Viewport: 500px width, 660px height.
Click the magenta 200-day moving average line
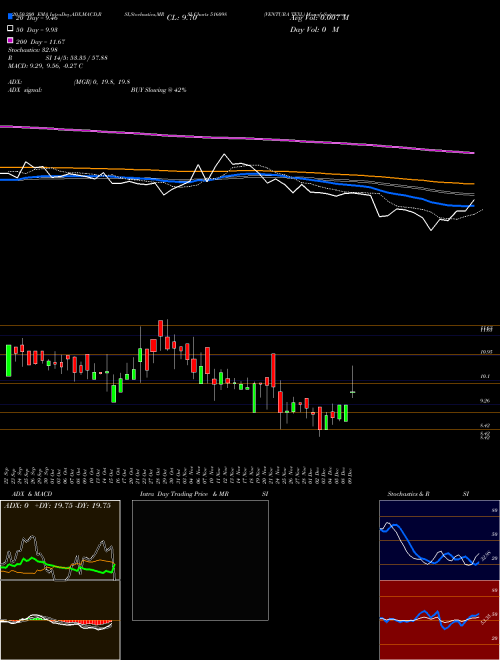coord(236,137)
